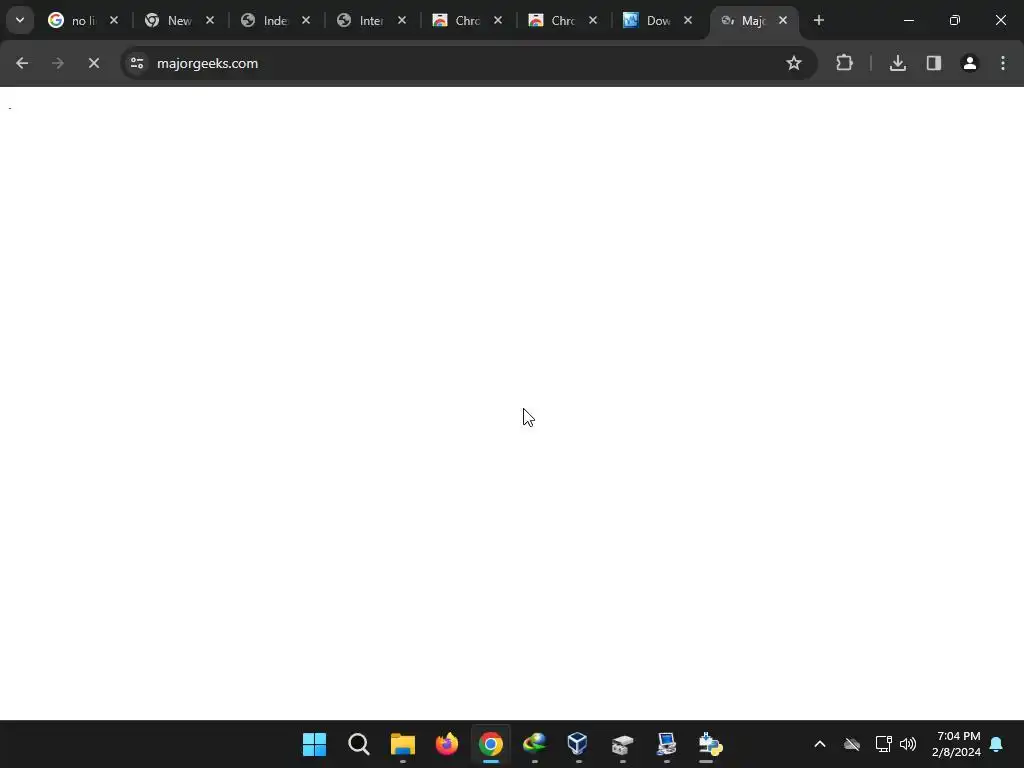Open a new tab with plus button
This screenshot has height=768, width=1024.
coord(819,20)
